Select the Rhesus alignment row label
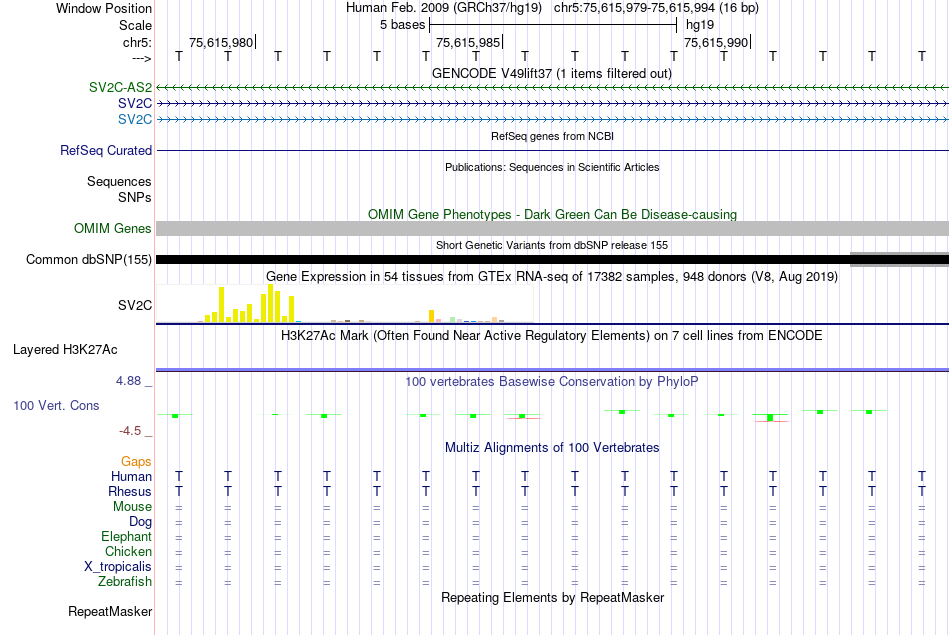This screenshot has width=950, height=635. (x=130, y=491)
